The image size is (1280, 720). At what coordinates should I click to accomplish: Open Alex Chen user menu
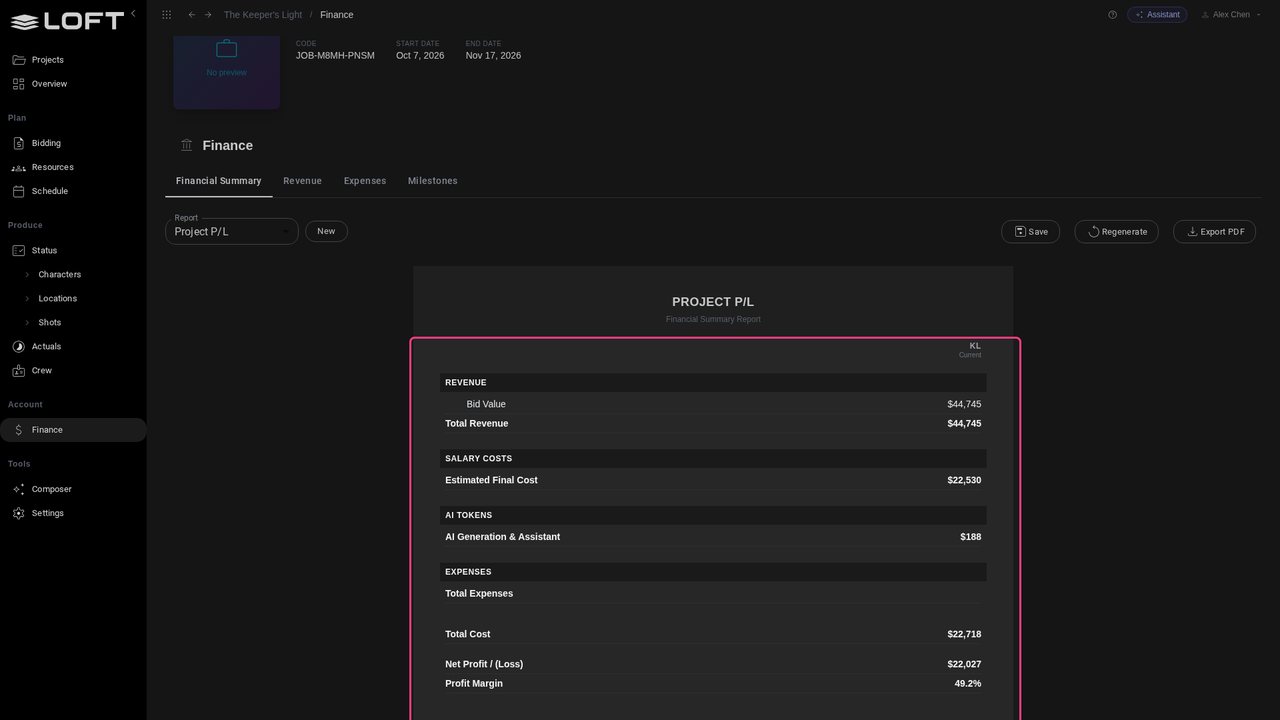point(1229,15)
